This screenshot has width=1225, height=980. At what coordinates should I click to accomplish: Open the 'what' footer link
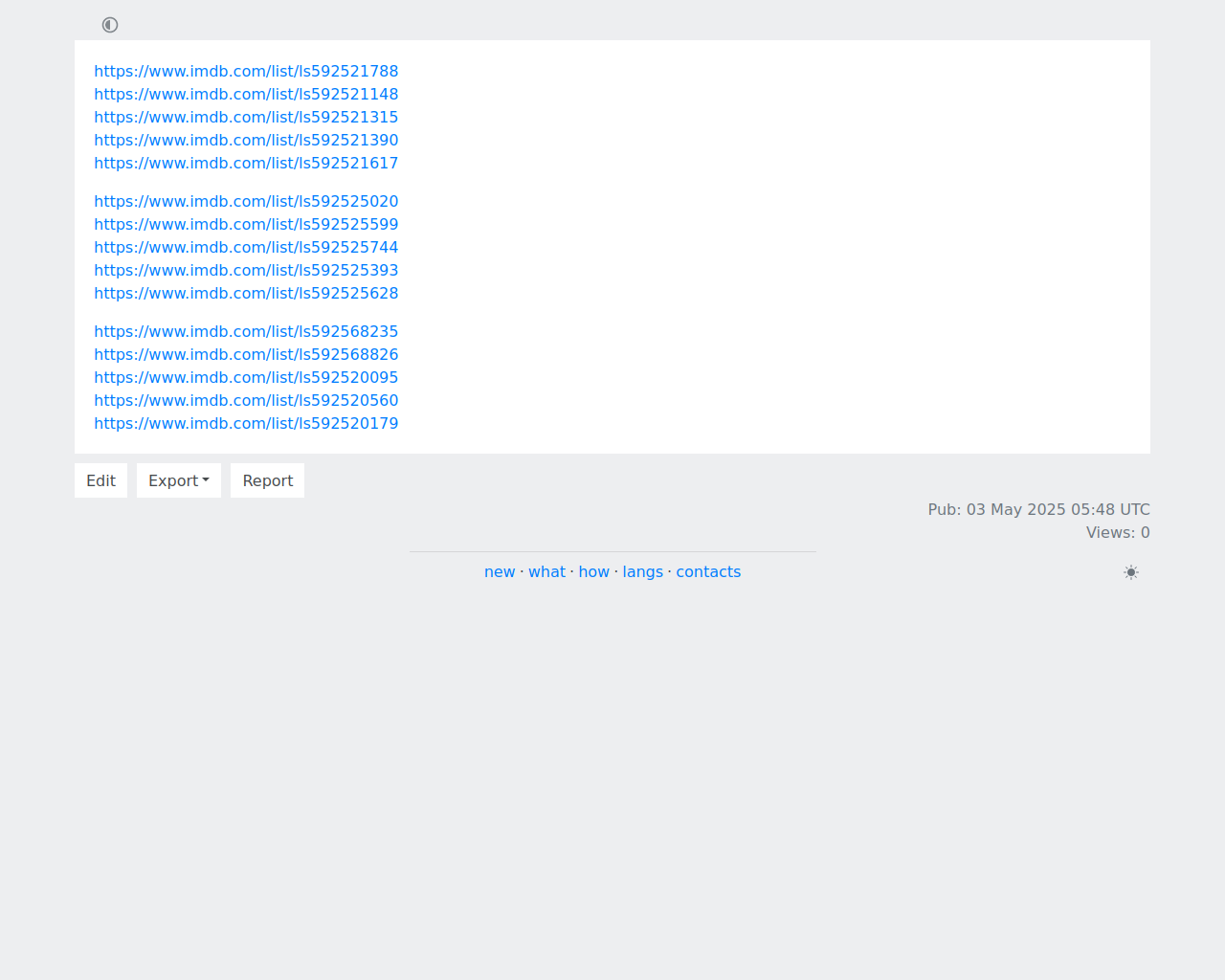point(547,571)
